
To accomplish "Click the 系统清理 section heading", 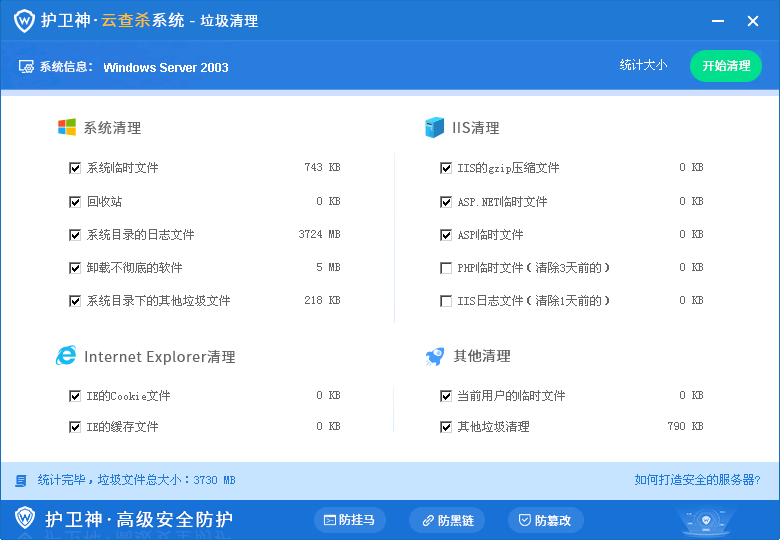I will click(112, 128).
